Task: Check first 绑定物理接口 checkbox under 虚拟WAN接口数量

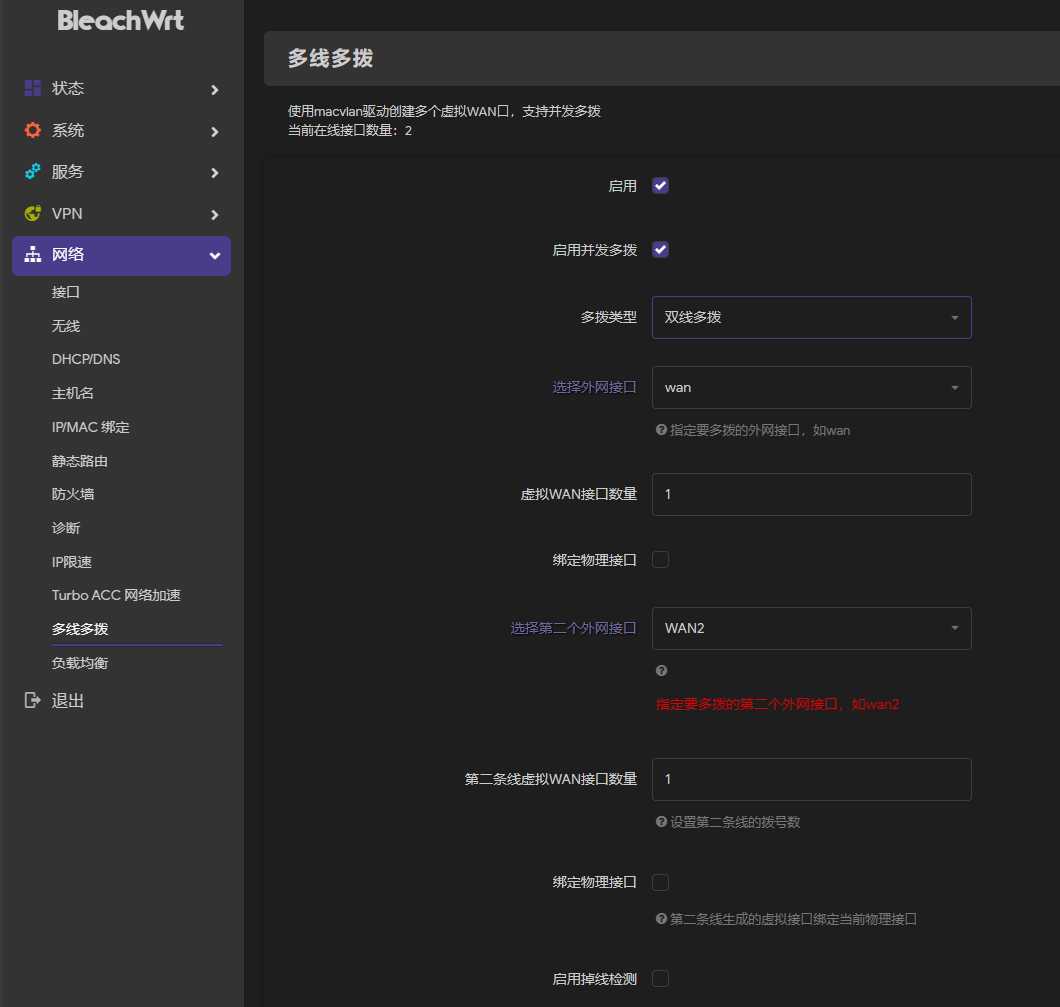Action: pyautogui.click(x=660, y=560)
